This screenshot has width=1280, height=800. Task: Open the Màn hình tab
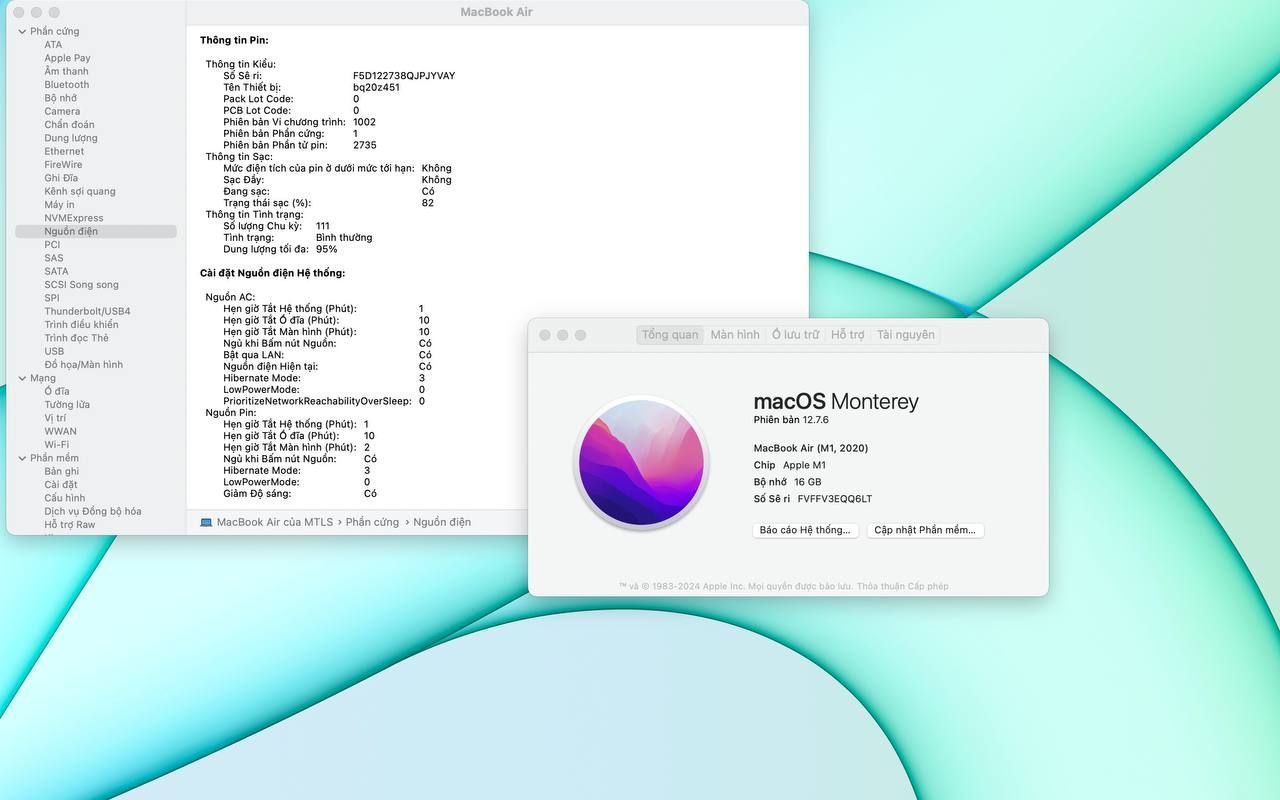coord(735,335)
